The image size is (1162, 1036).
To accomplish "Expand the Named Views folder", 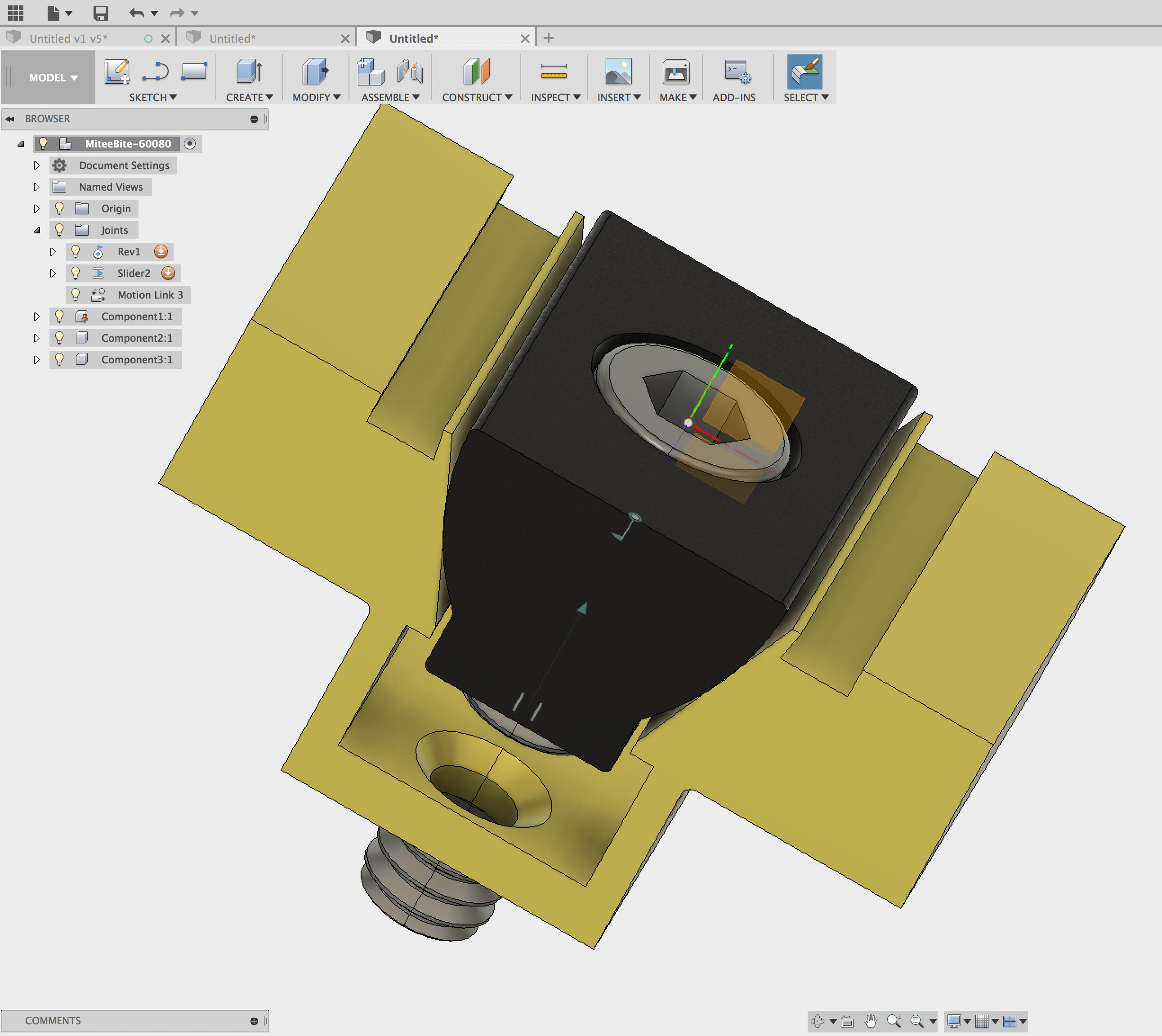I will [x=37, y=187].
